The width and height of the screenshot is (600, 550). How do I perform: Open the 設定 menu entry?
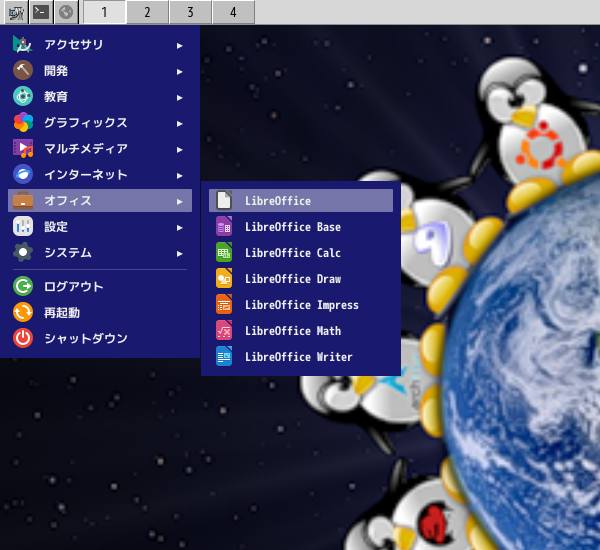[99, 227]
